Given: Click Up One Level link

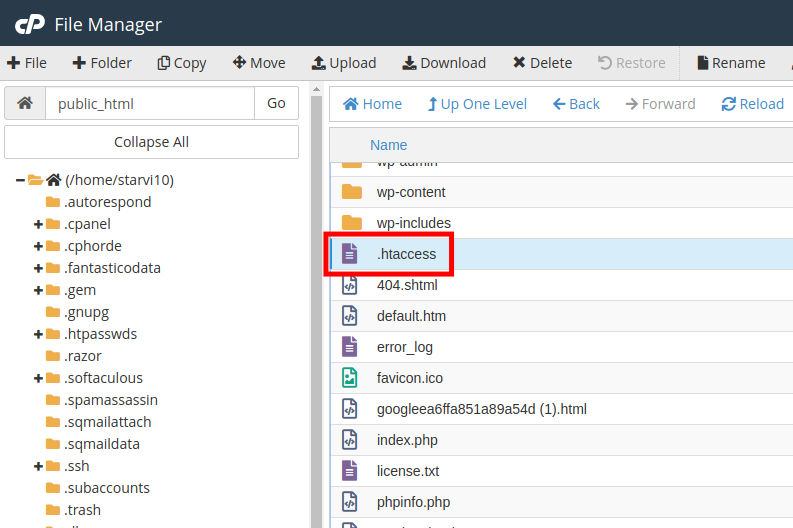Looking at the screenshot, I should point(477,104).
